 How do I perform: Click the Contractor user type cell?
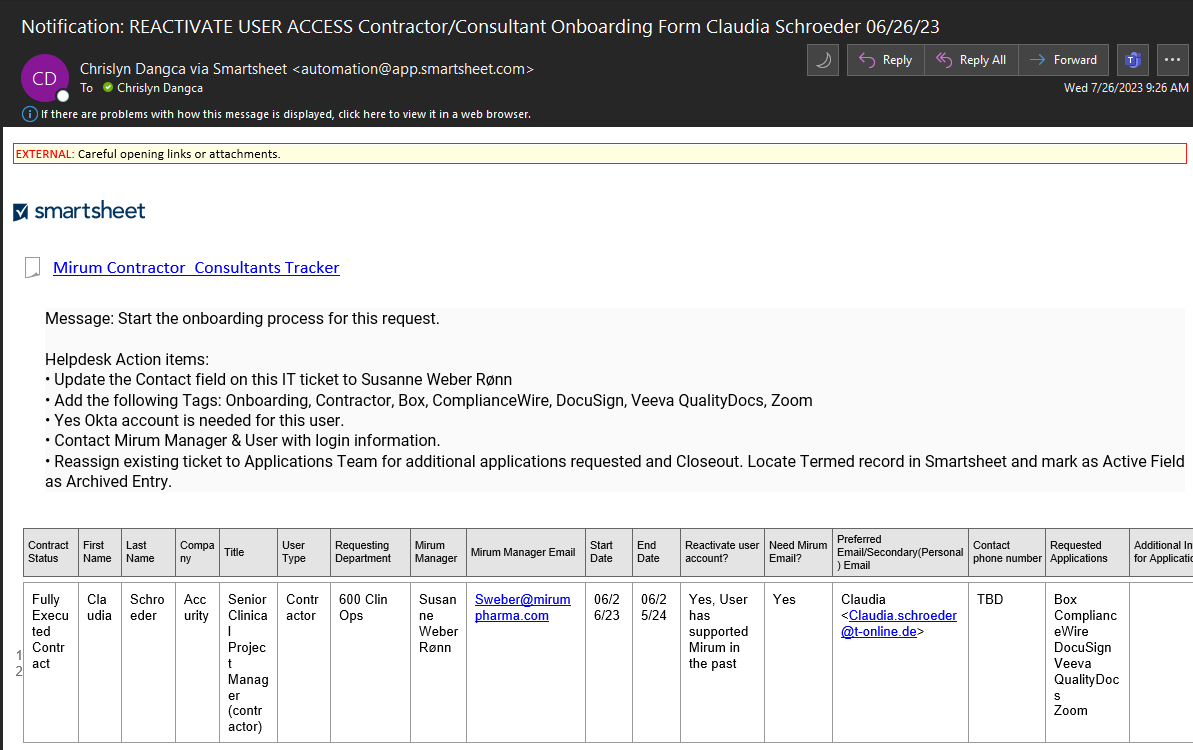click(304, 662)
